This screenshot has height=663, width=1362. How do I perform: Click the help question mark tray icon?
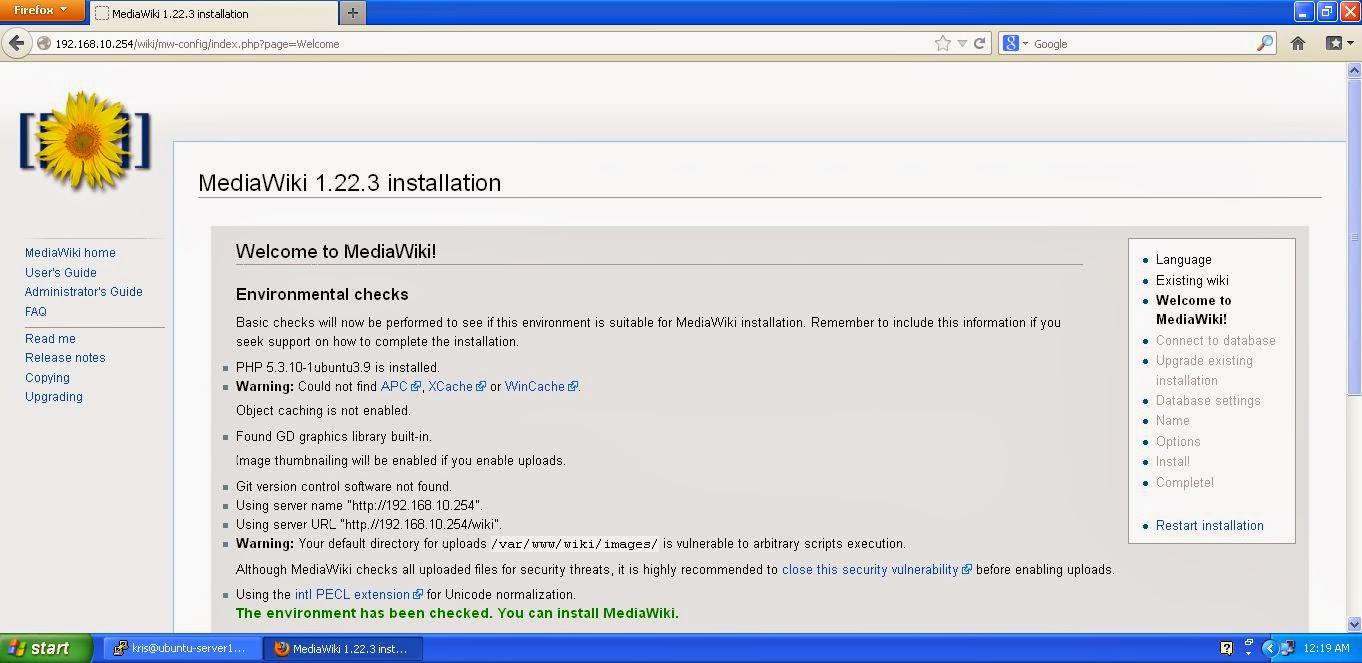pos(1227,648)
